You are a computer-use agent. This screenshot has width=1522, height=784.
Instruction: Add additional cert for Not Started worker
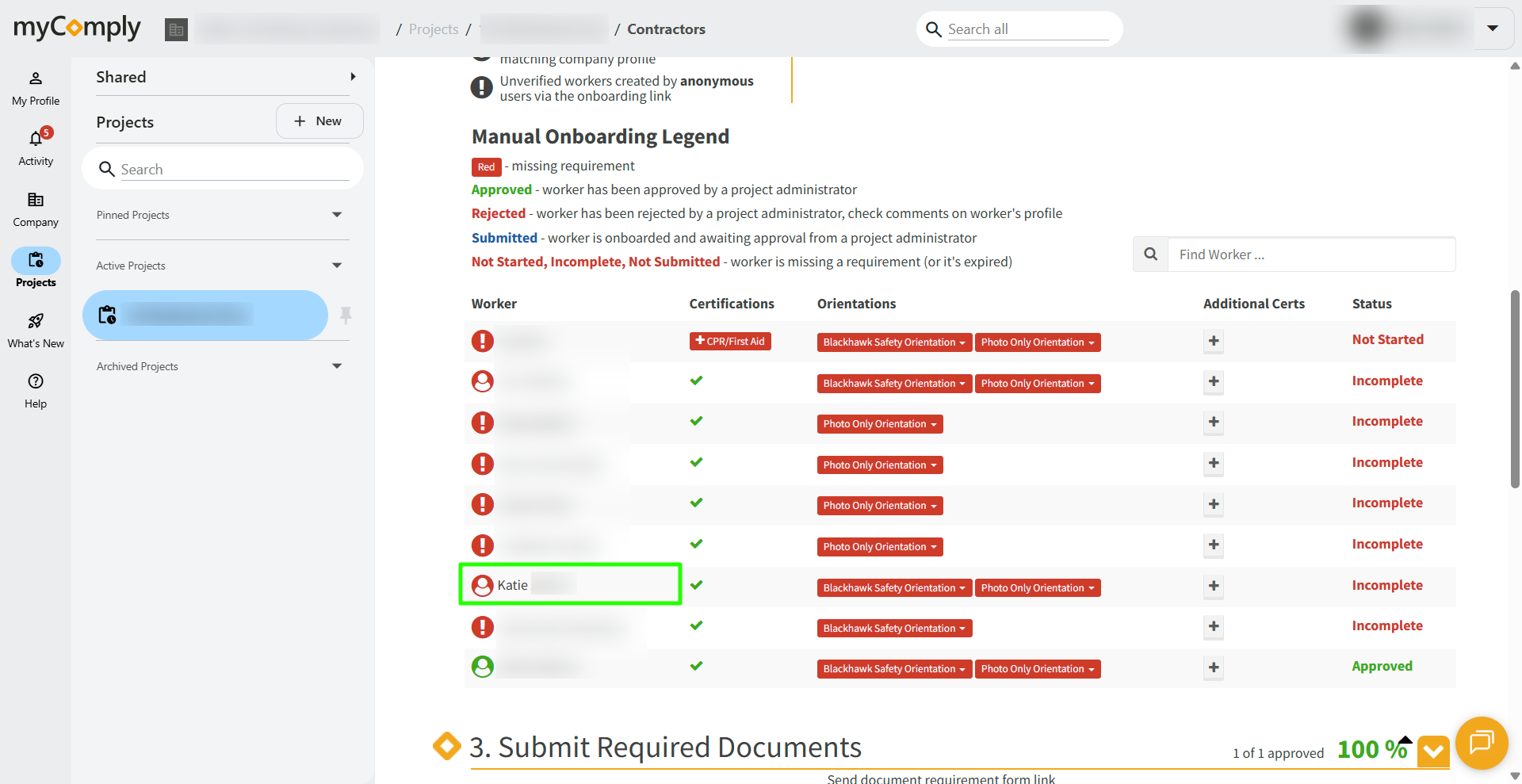(1214, 341)
